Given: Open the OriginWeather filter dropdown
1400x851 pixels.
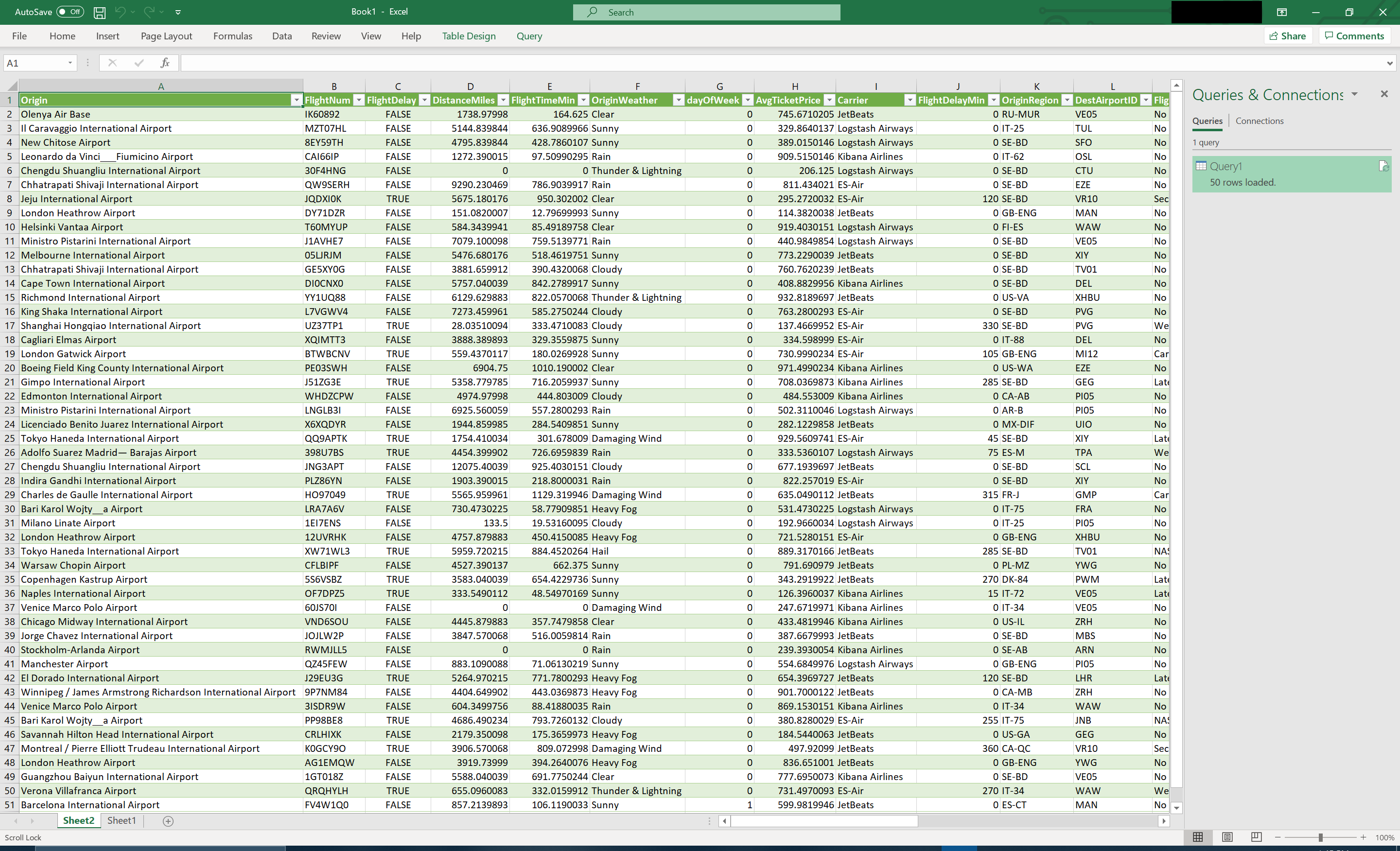Looking at the screenshot, I should (679, 100).
